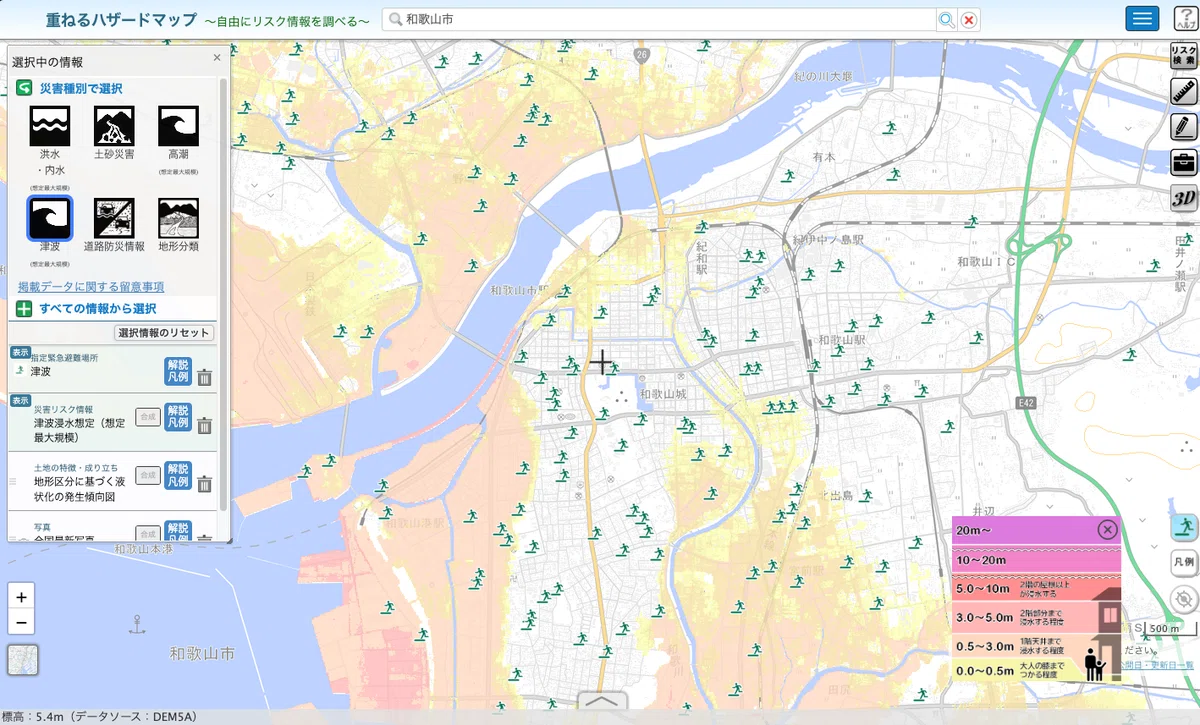
Task: Click the 0.0~0.5m legend color band
Action: pyautogui.click(x=1035, y=670)
